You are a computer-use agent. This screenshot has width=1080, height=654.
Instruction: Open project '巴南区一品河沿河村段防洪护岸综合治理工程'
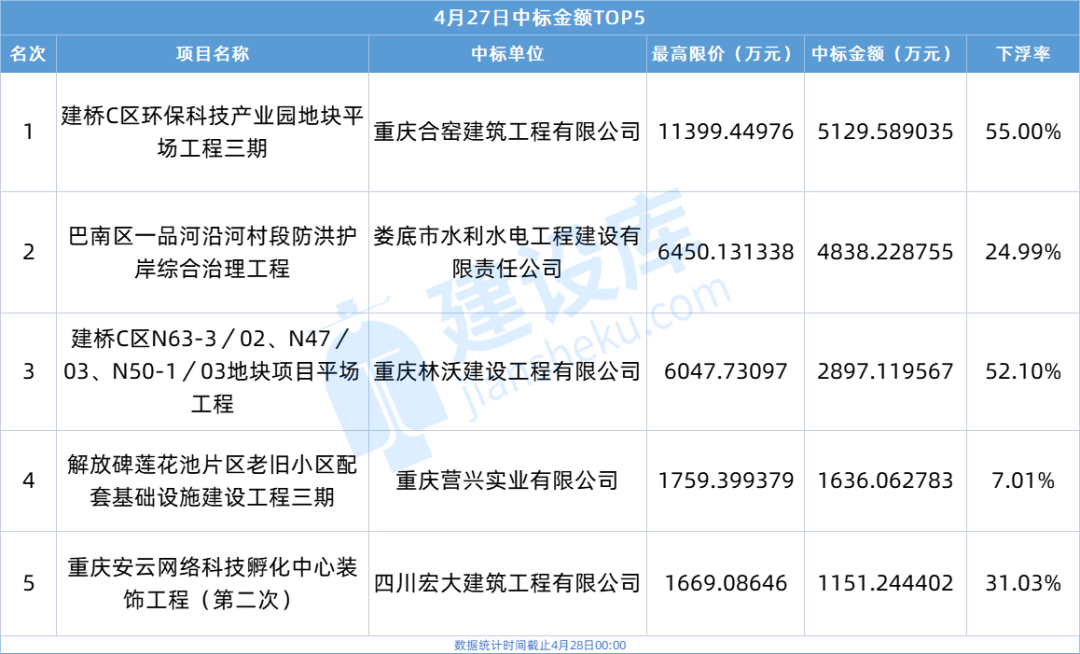pos(212,253)
